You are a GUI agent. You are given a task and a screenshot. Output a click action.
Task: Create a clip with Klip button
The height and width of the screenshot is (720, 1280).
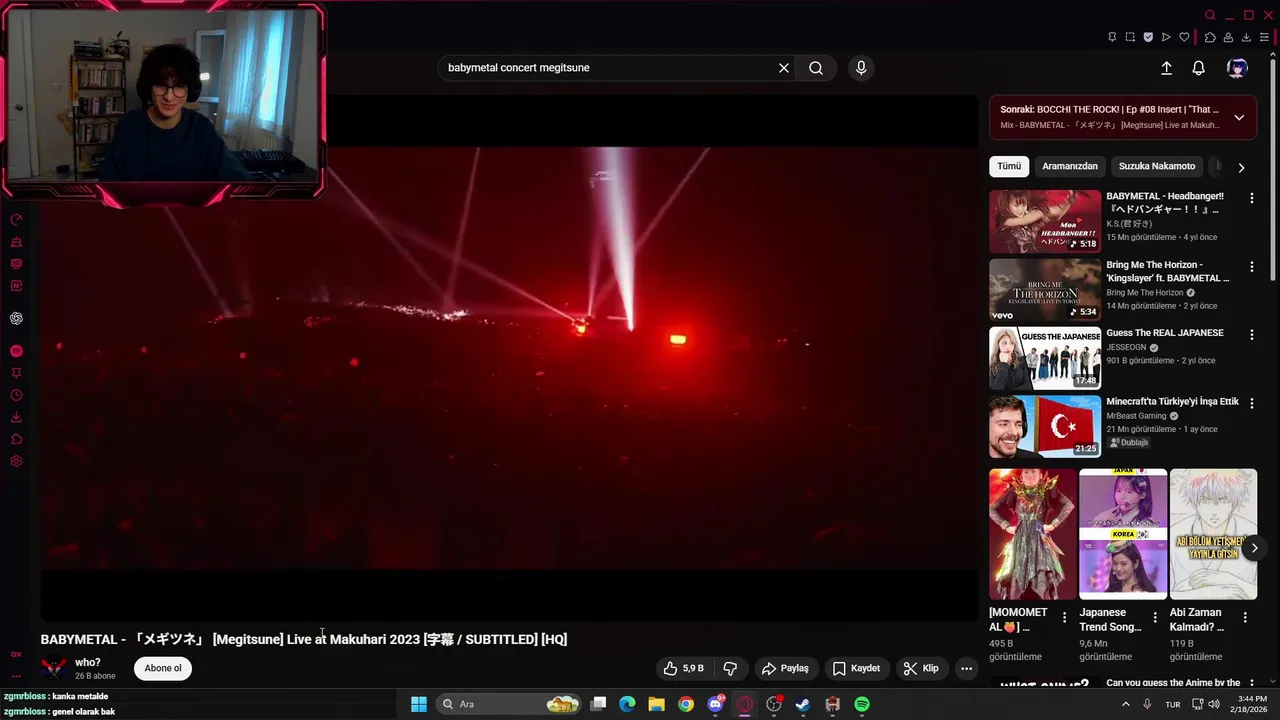(921, 668)
